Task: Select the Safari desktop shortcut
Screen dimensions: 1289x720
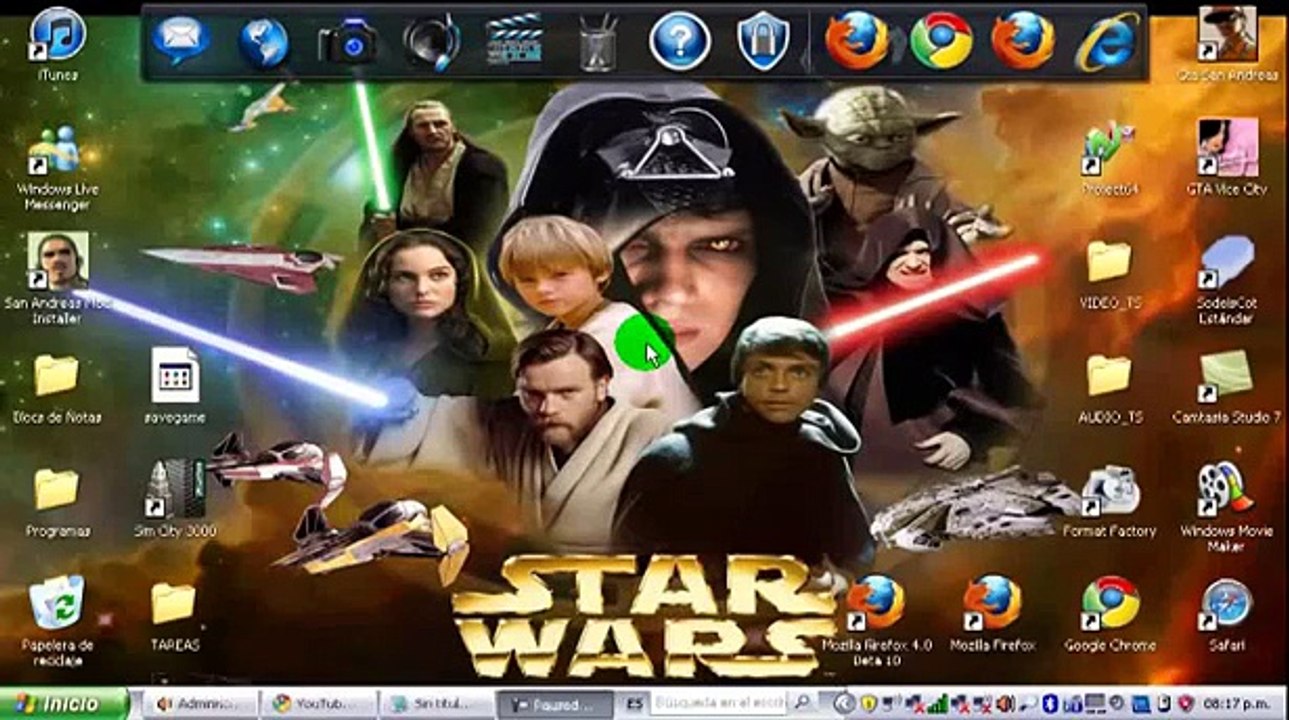Action: click(x=1227, y=614)
